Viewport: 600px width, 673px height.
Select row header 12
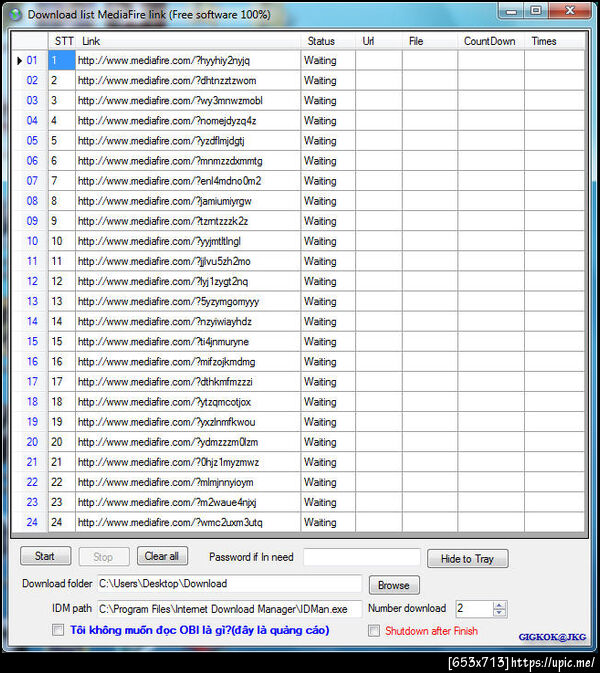point(30,282)
